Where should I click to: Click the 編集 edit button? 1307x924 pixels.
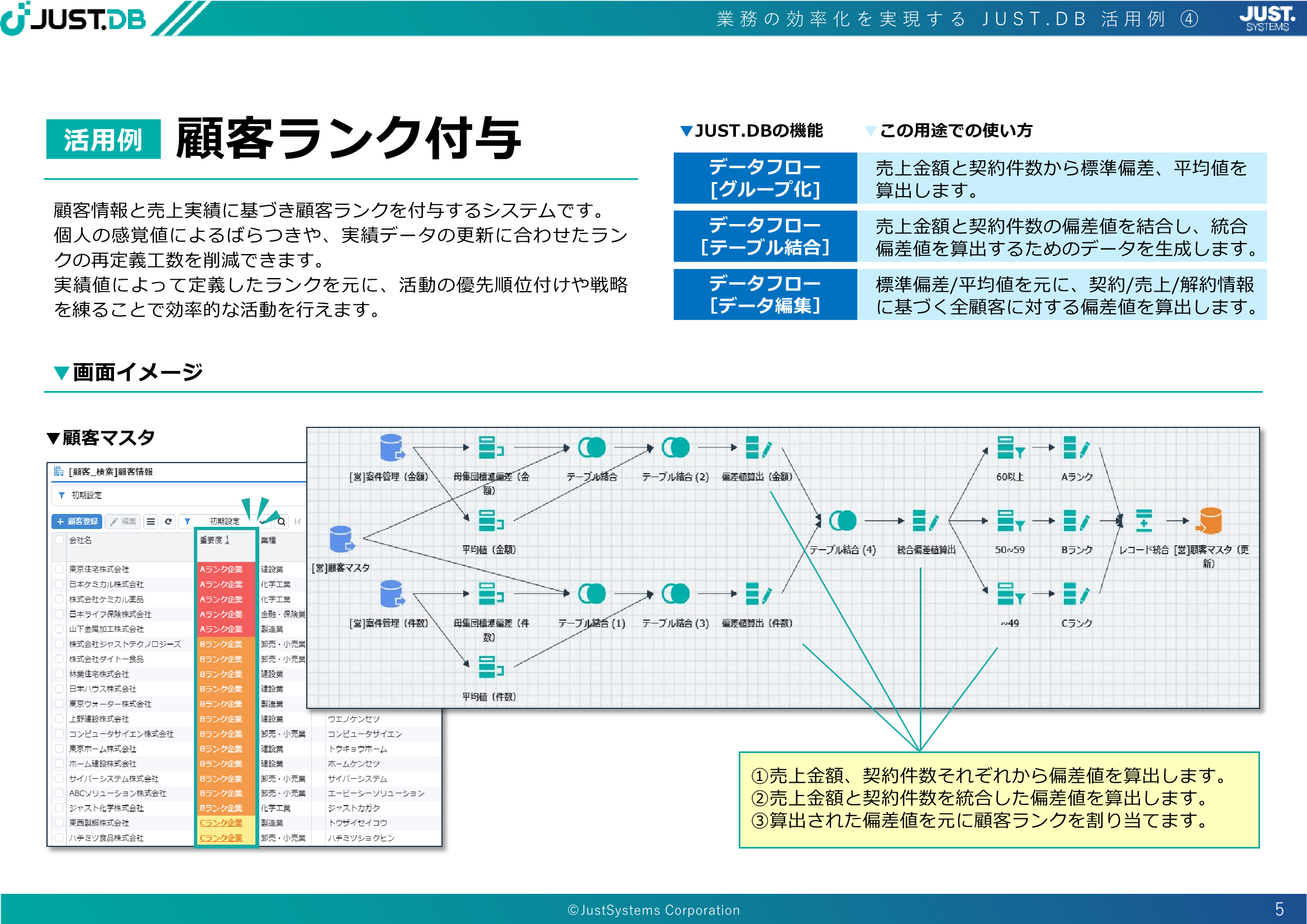123,521
